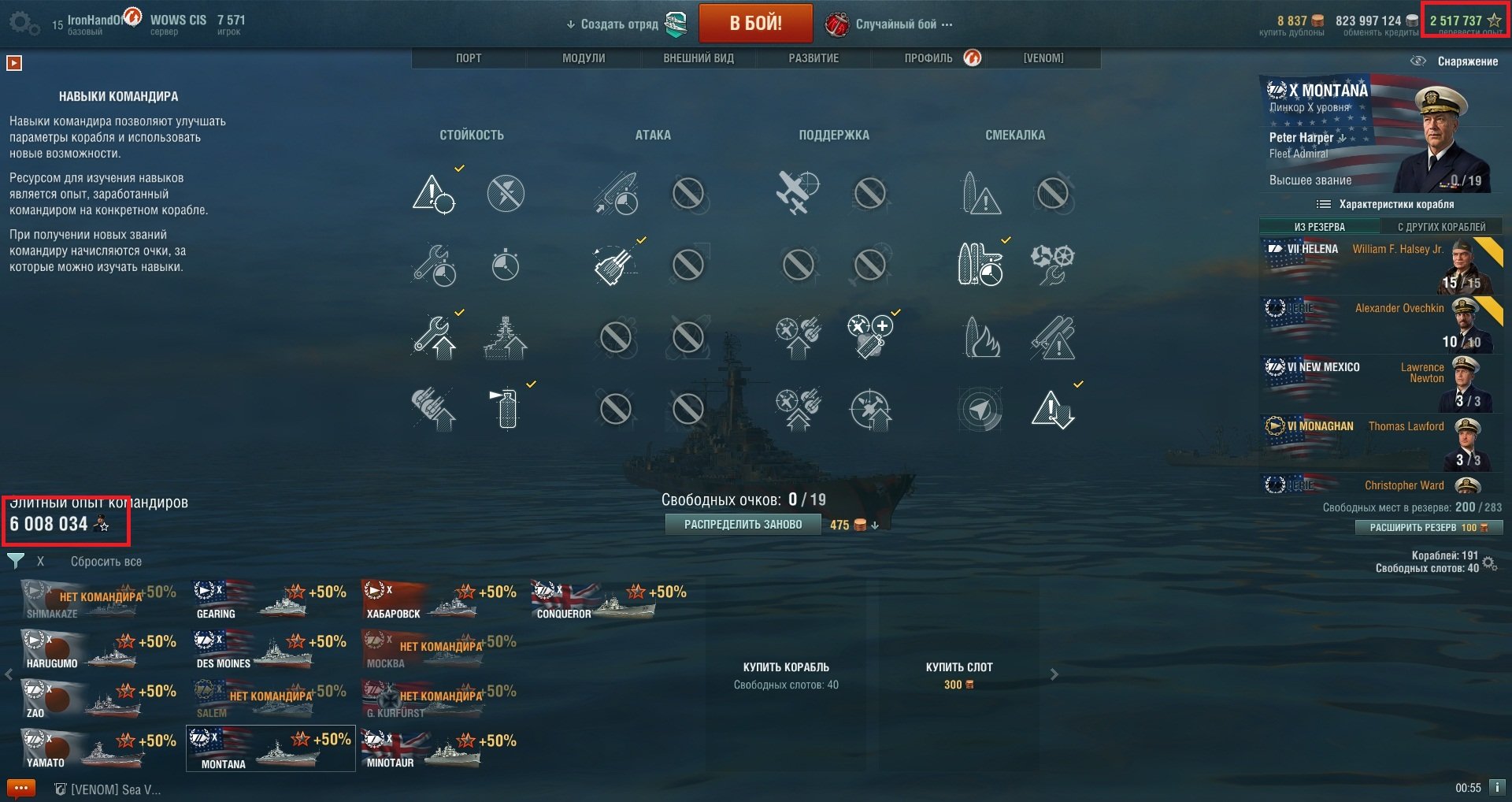Expand the Случайный бой battle type selector
The image size is (1512, 802).
pyautogui.click(x=889, y=24)
